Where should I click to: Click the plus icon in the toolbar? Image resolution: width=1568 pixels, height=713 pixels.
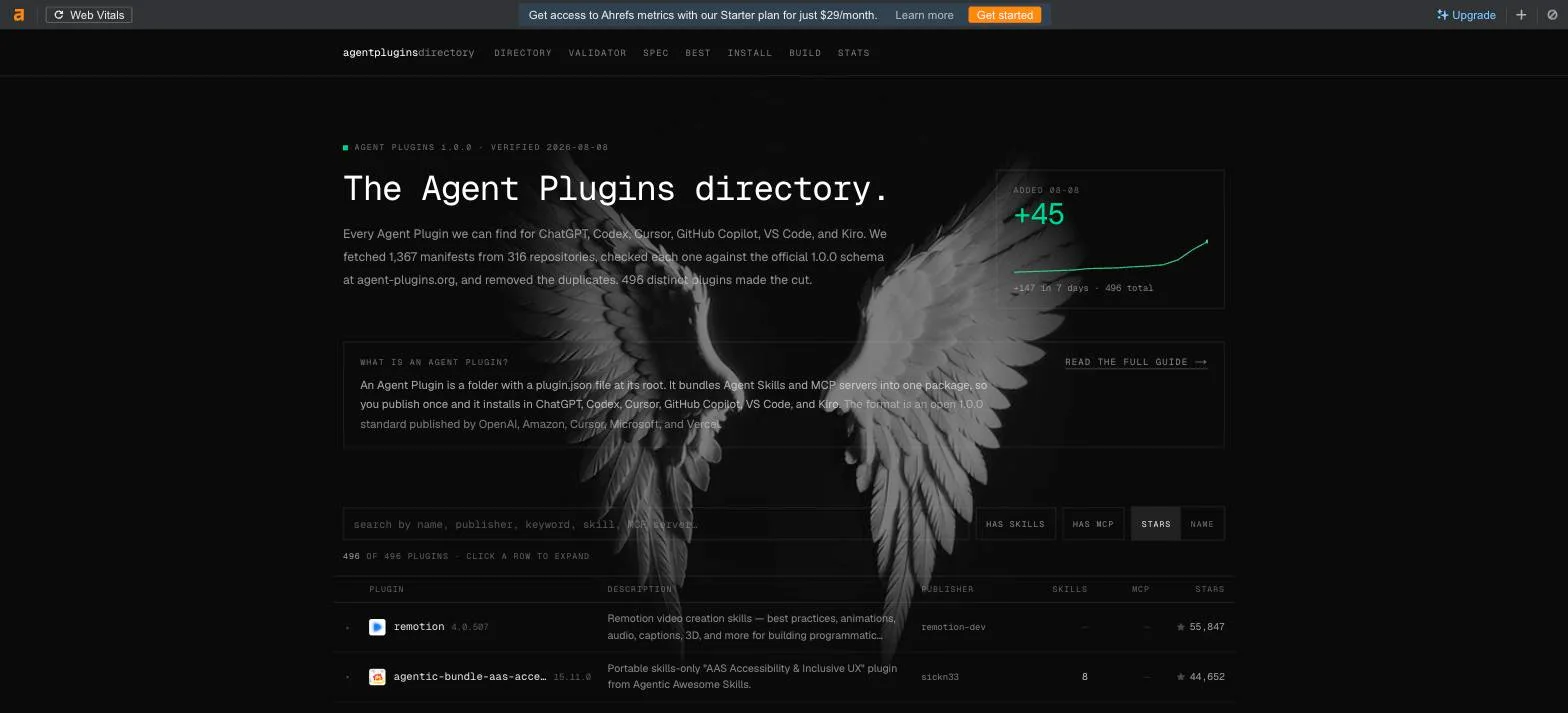[1521, 15]
